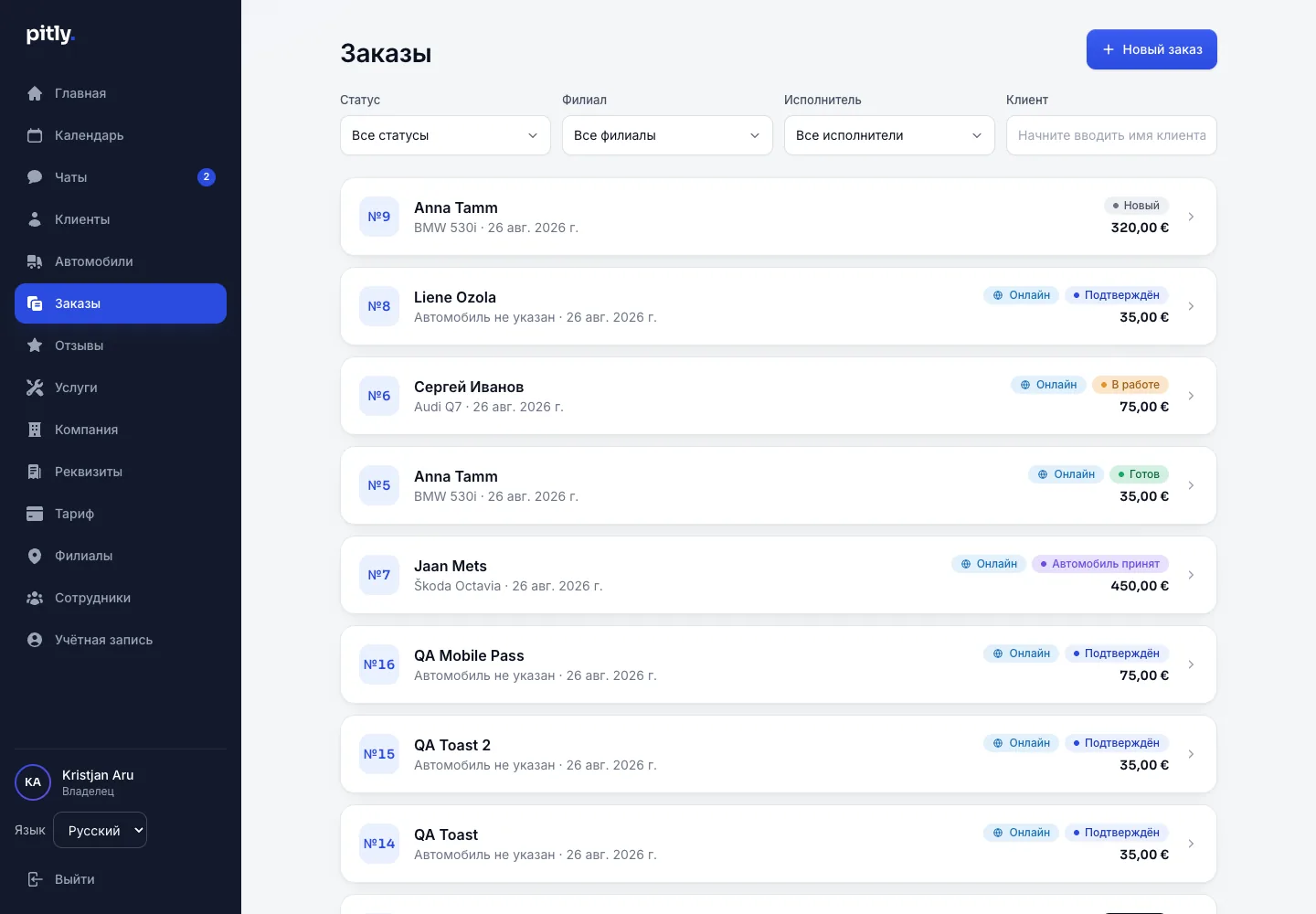
Task: Select the Автомобили car icon
Action: click(35, 261)
